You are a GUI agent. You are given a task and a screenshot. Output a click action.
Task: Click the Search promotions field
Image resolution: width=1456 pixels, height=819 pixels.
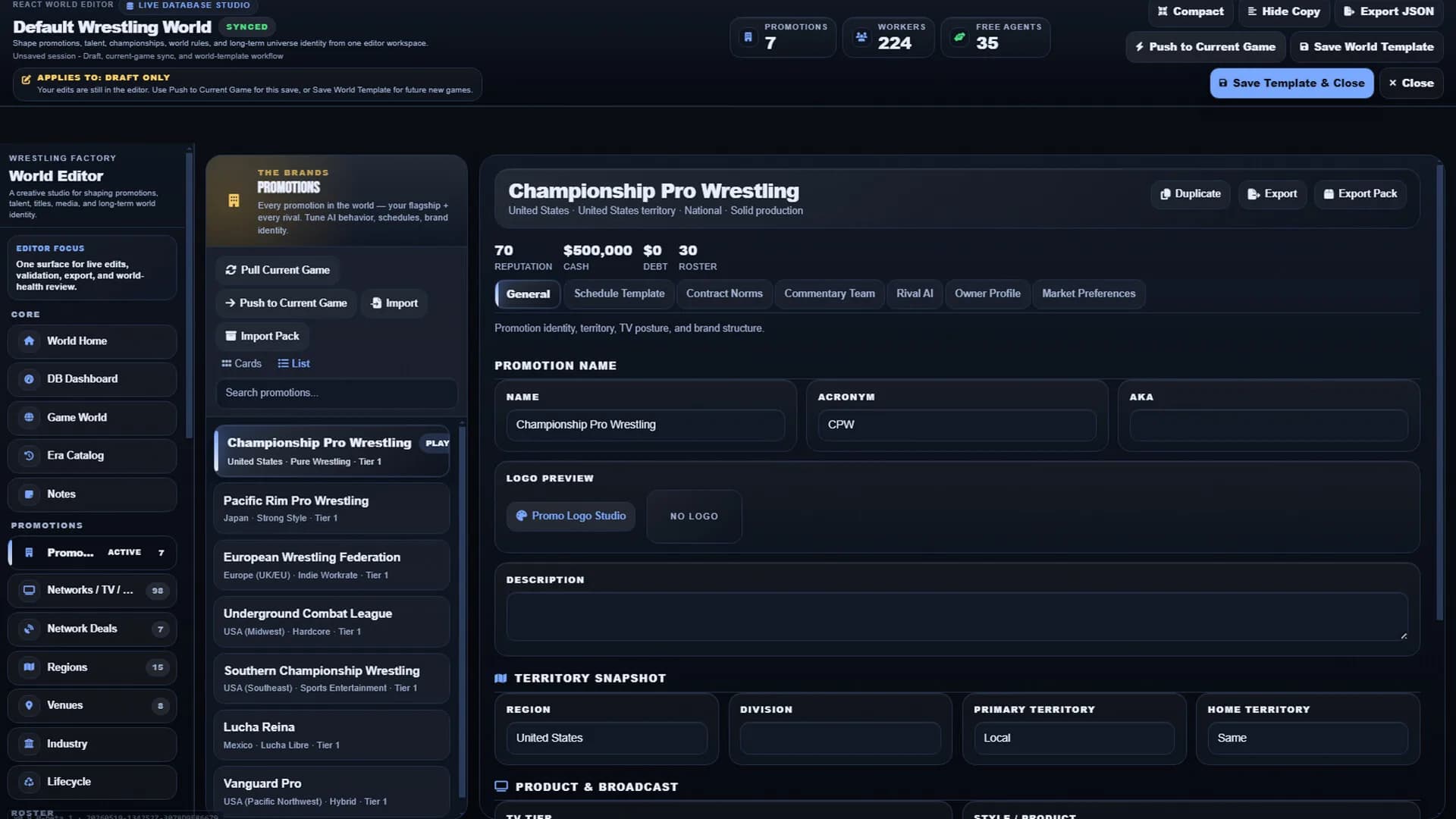pos(337,393)
